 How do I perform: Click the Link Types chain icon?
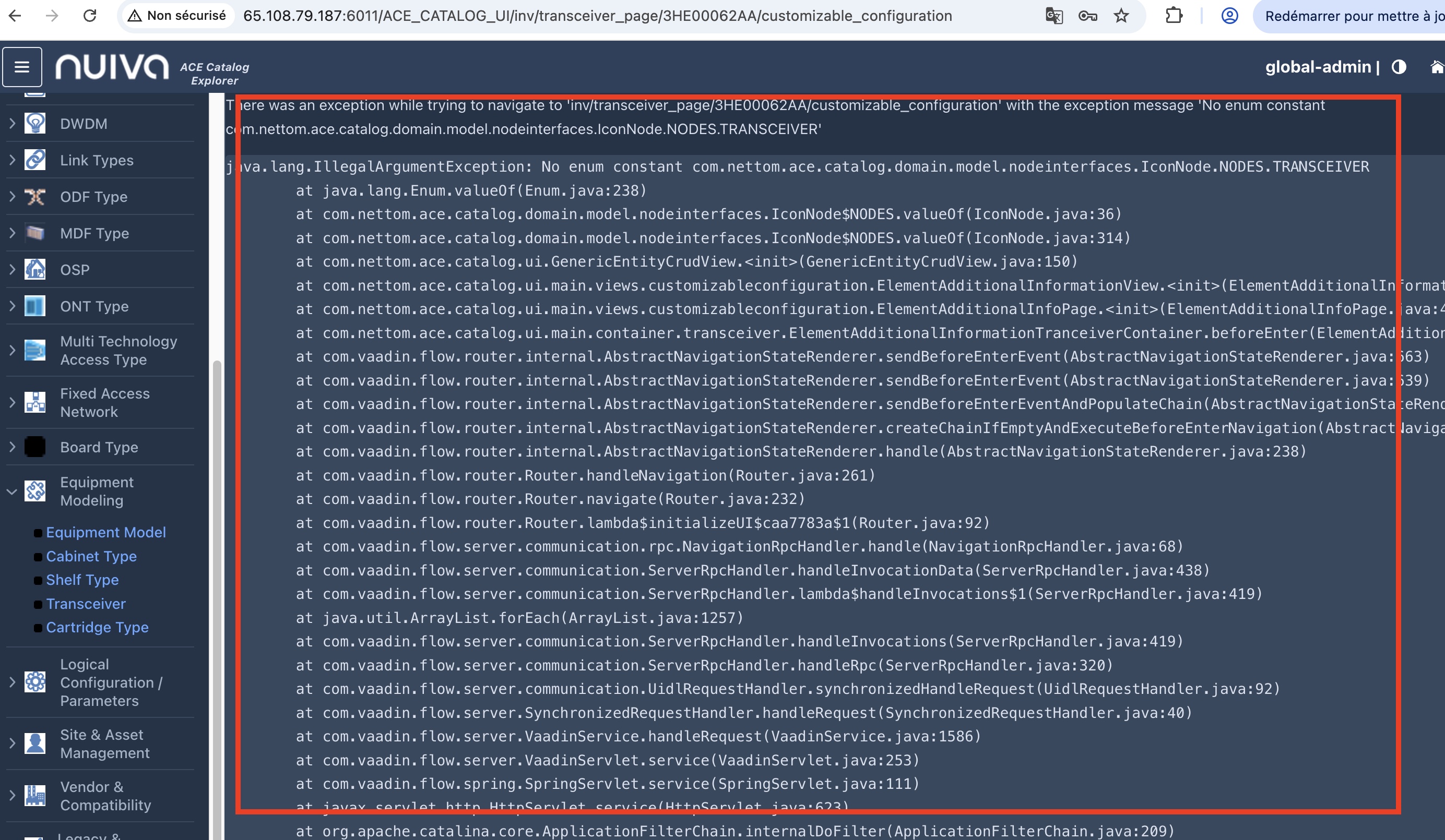point(35,160)
